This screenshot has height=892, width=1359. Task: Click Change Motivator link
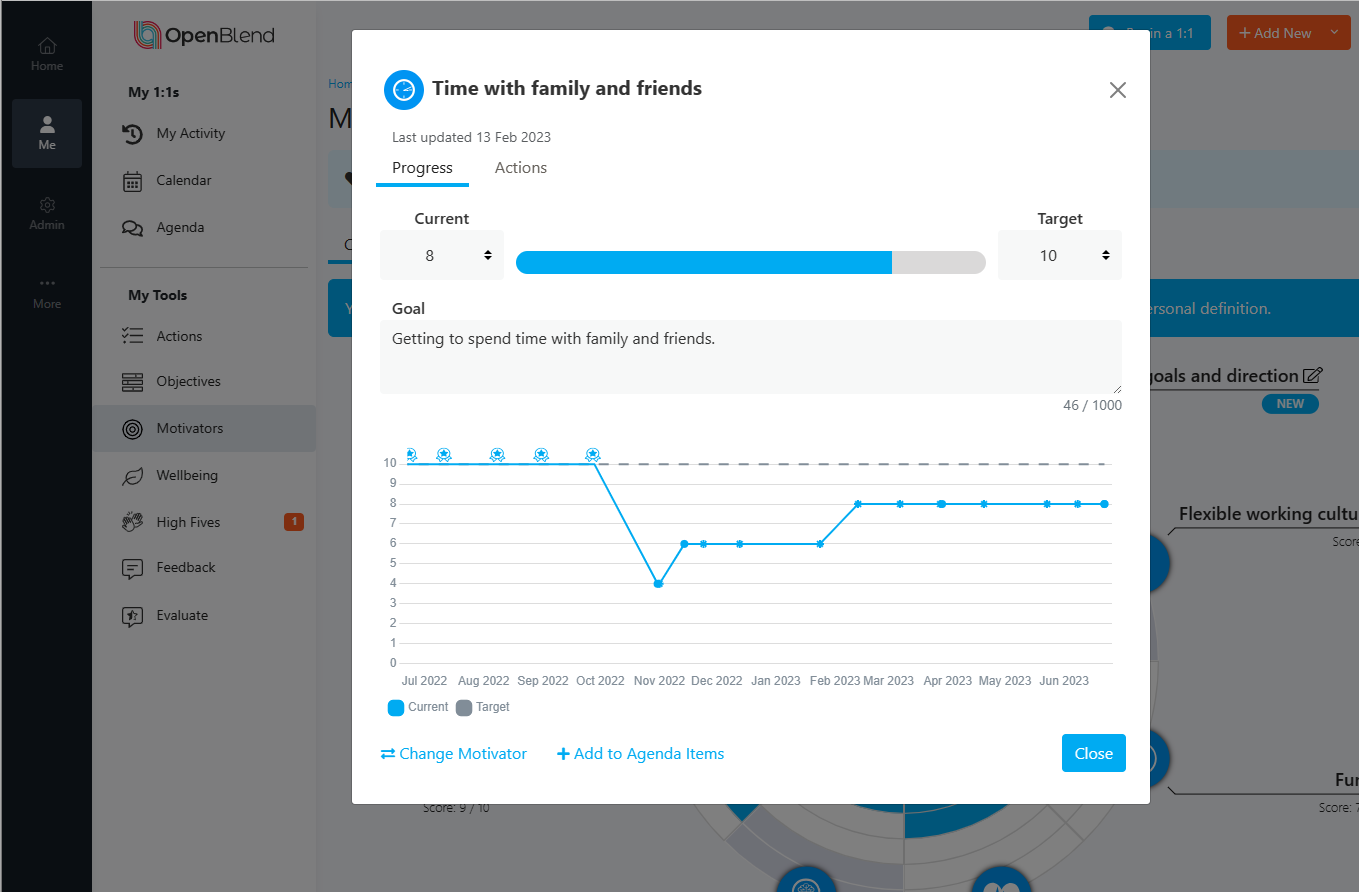(x=454, y=754)
